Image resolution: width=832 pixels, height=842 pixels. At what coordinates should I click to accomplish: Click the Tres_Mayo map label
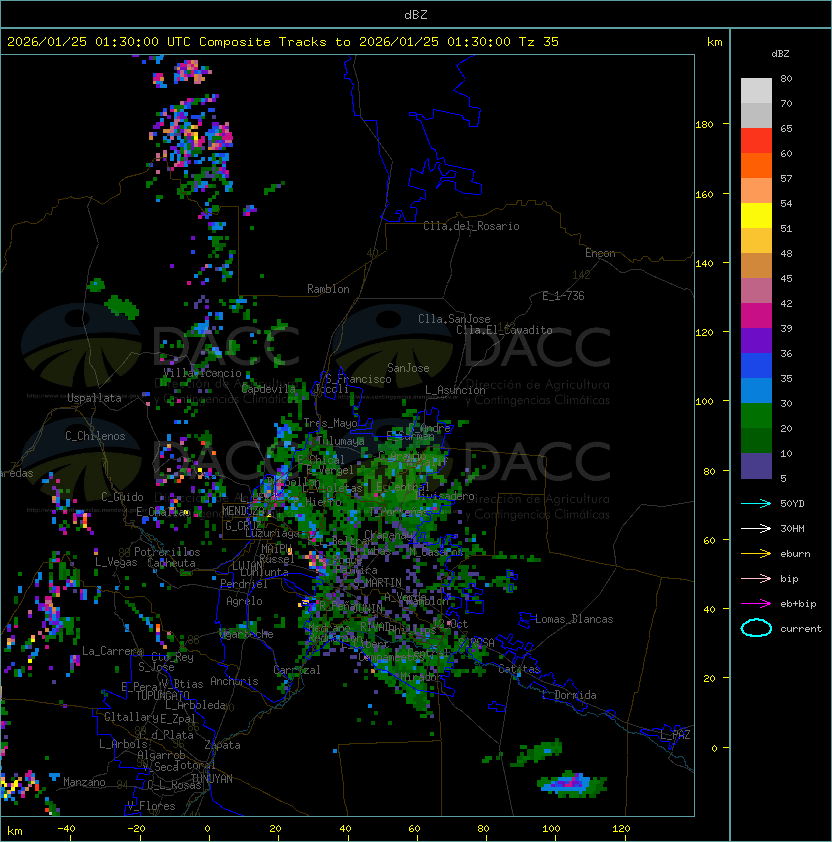point(330,423)
